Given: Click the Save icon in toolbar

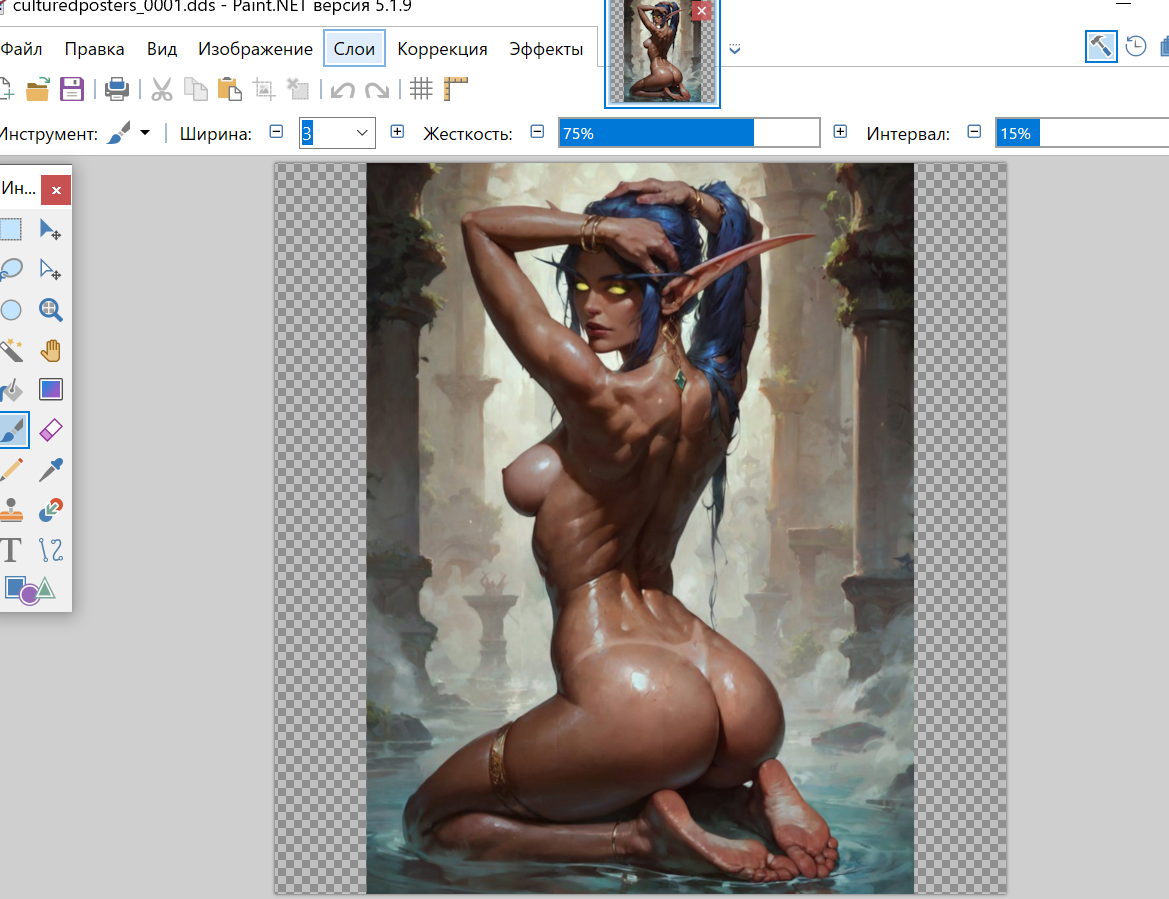Looking at the screenshot, I should coord(71,89).
